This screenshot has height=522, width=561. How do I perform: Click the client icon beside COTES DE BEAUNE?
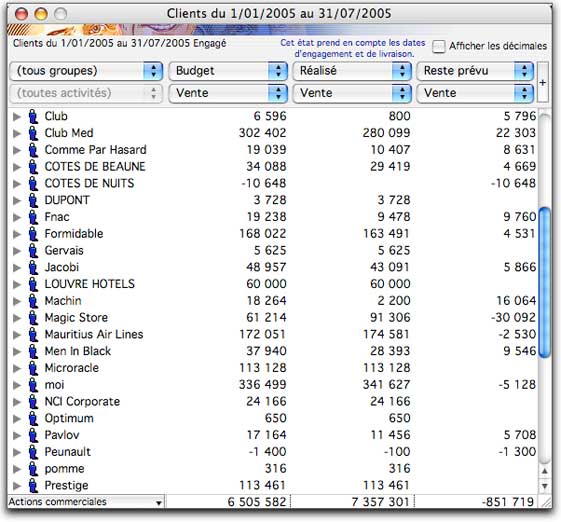click(33, 167)
